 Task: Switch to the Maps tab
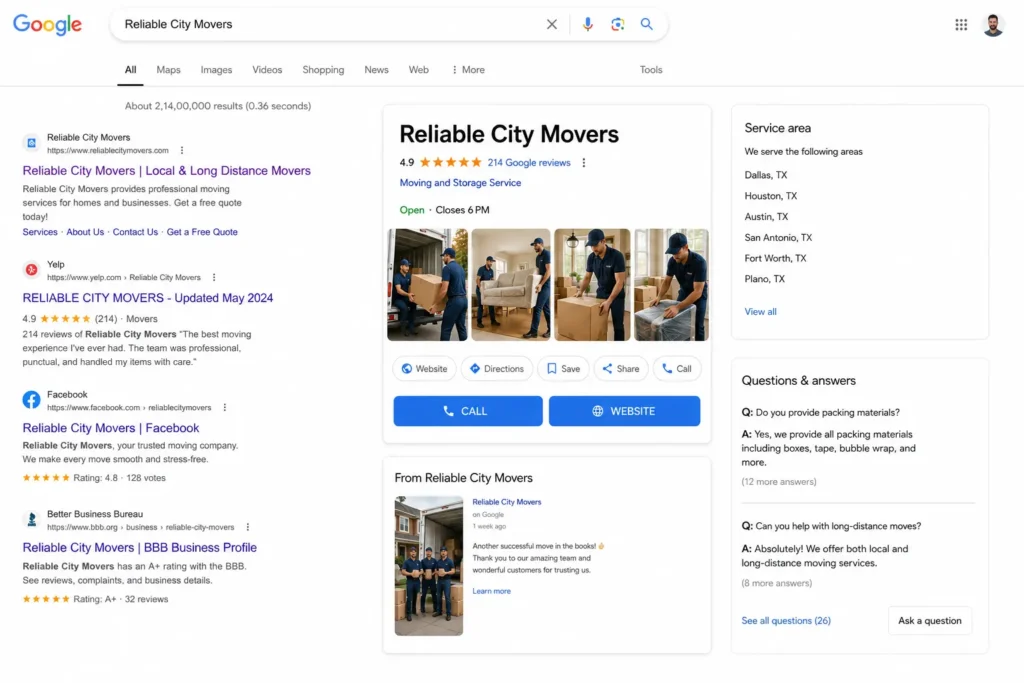[x=168, y=70]
